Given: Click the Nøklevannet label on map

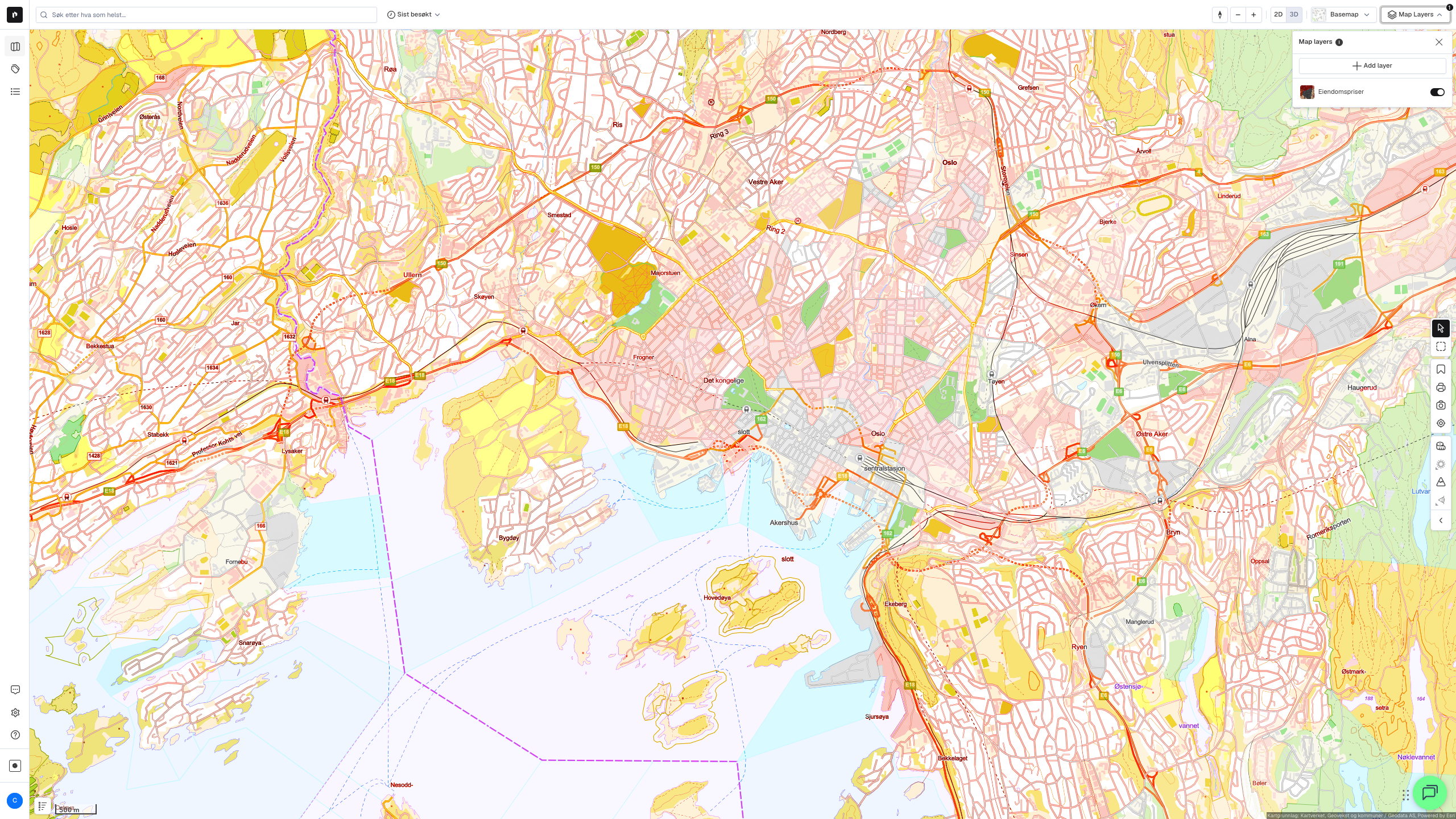Looking at the screenshot, I should [x=1416, y=757].
